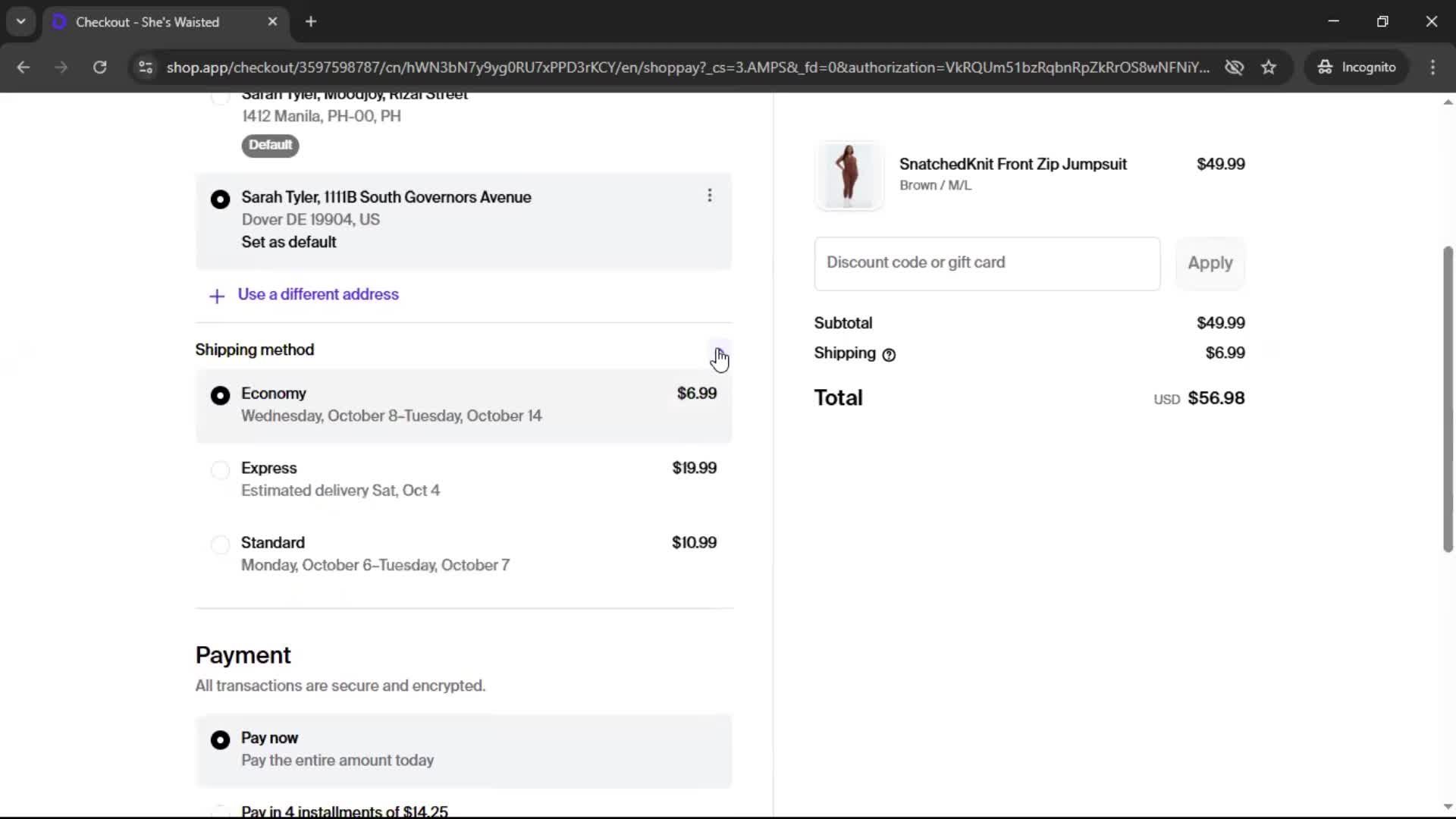Reload the checkout page
1456x819 pixels.
click(99, 67)
